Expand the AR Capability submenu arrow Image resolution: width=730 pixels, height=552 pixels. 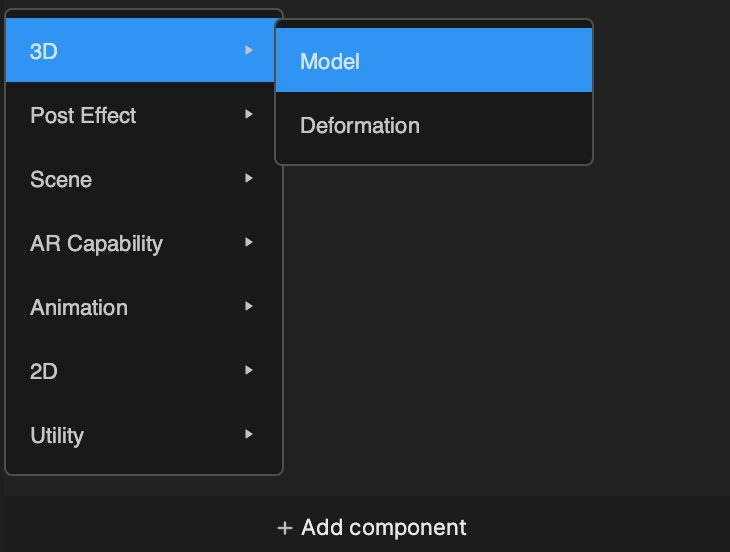click(x=249, y=242)
